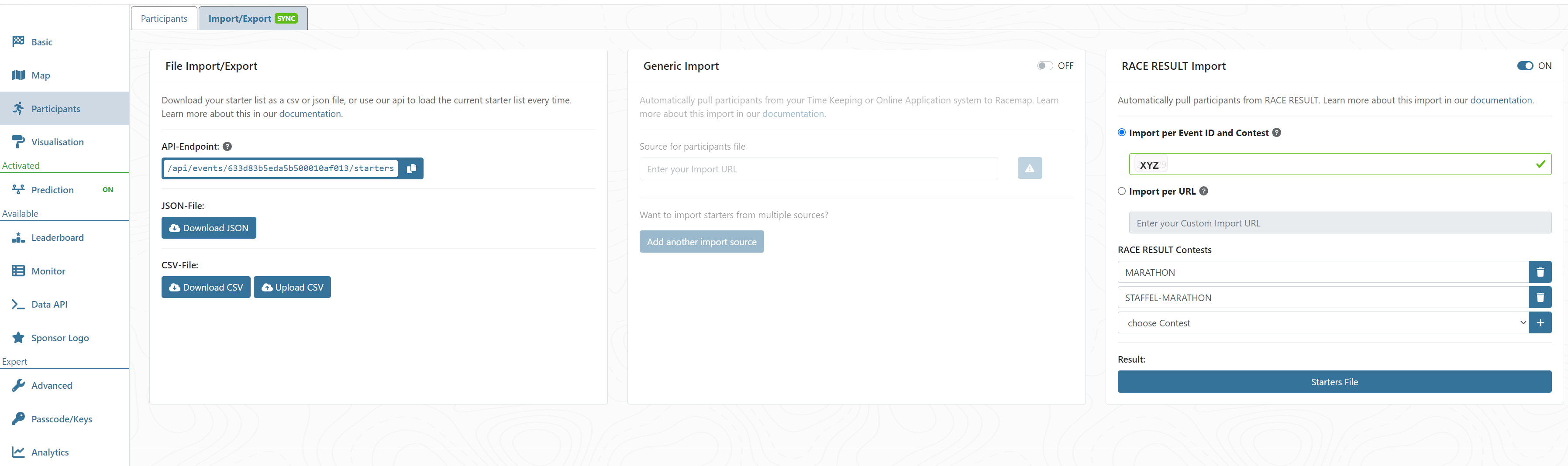
Task: Open help for Import per Event ID
Action: [1276, 133]
